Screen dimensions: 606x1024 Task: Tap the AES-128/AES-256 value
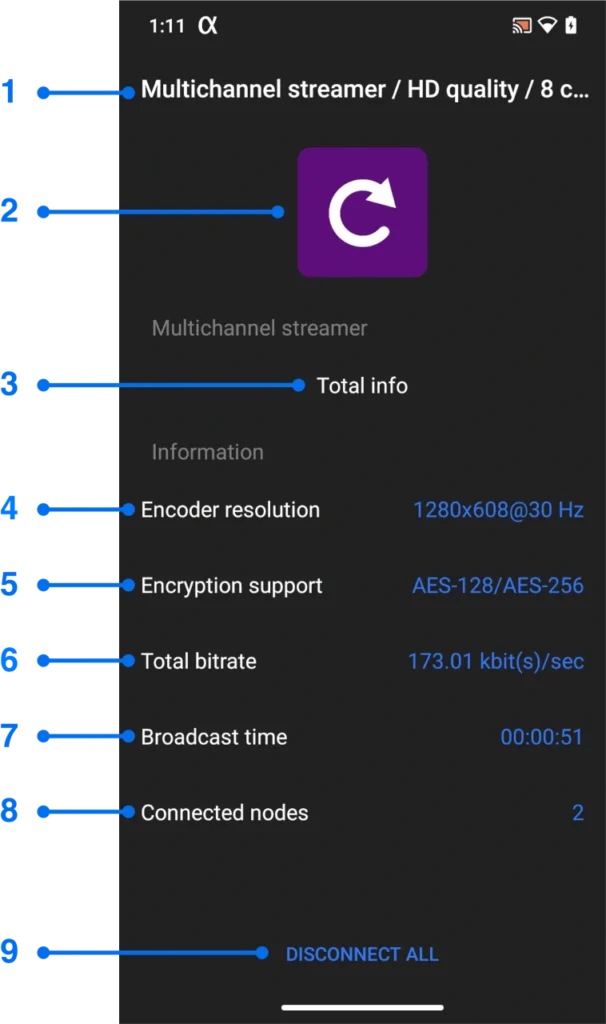(498, 586)
